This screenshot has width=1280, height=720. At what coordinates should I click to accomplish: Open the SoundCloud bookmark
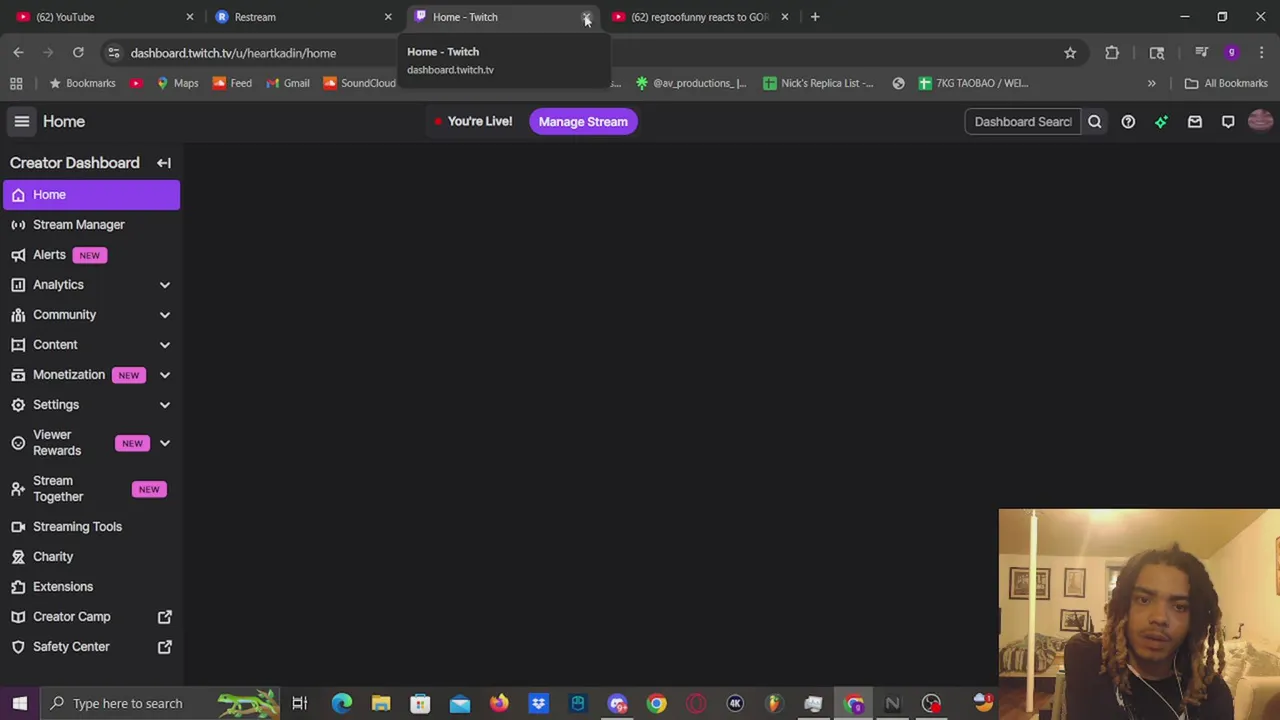click(360, 83)
